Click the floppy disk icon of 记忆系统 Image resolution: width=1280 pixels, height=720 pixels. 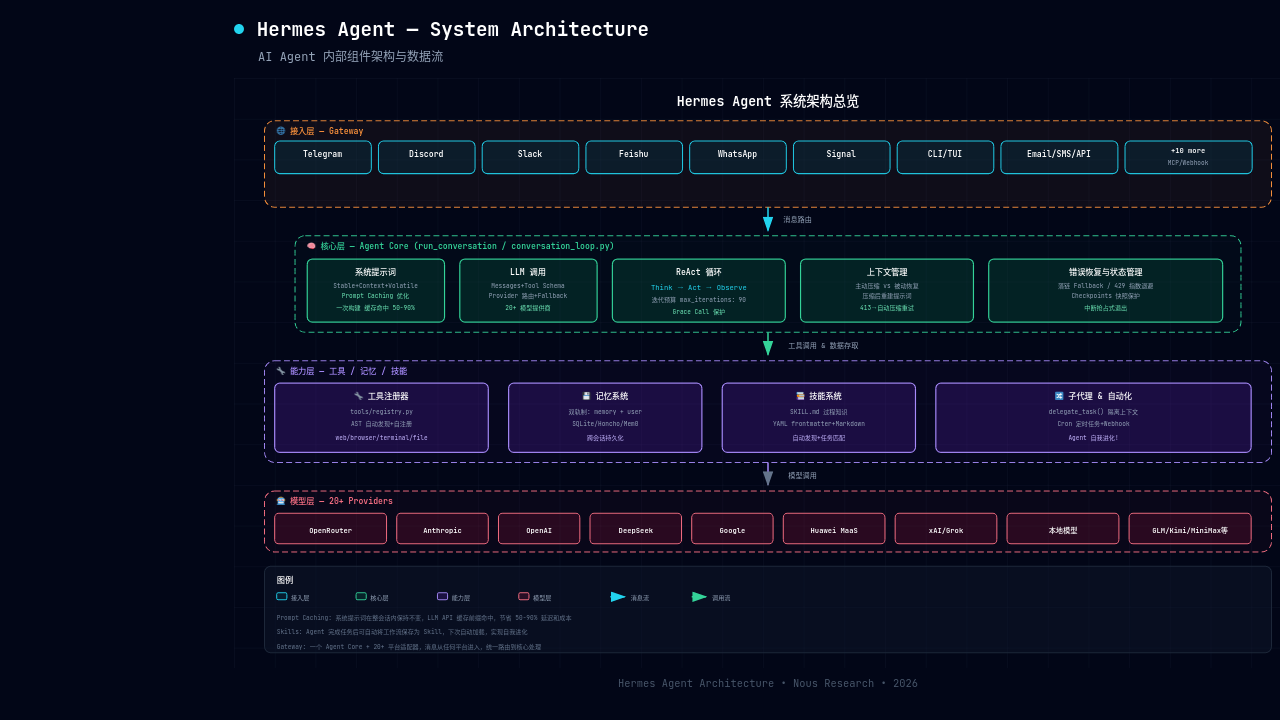pyautogui.click(x=587, y=396)
